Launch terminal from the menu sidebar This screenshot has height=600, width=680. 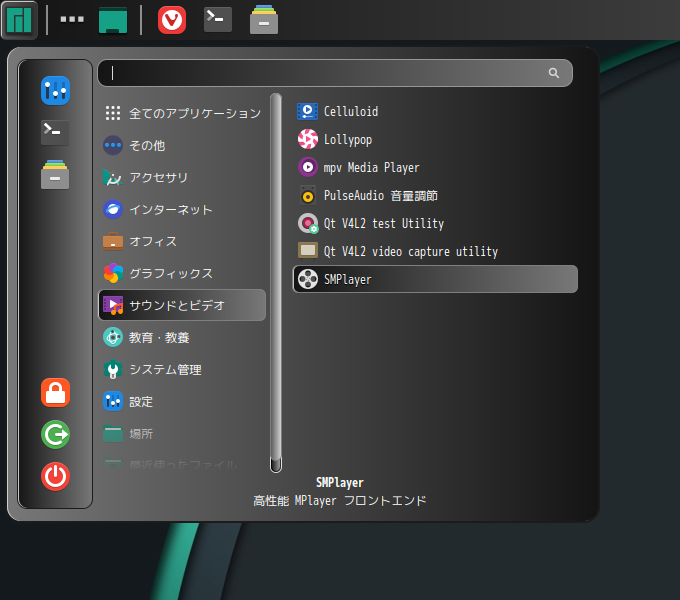tap(55, 132)
